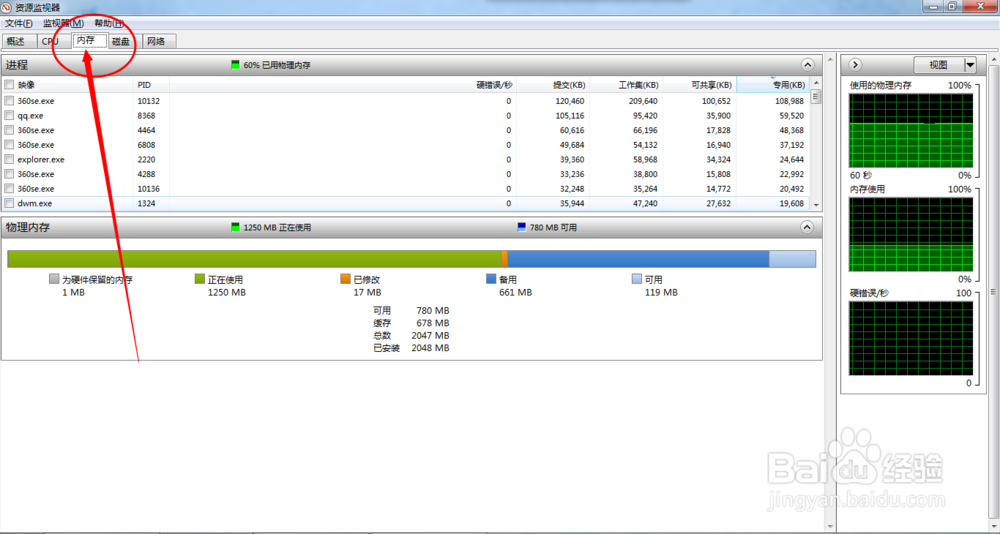Click the 已安装 2048 MB value
The width and height of the screenshot is (1000, 534).
pyautogui.click(x=430, y=348)
